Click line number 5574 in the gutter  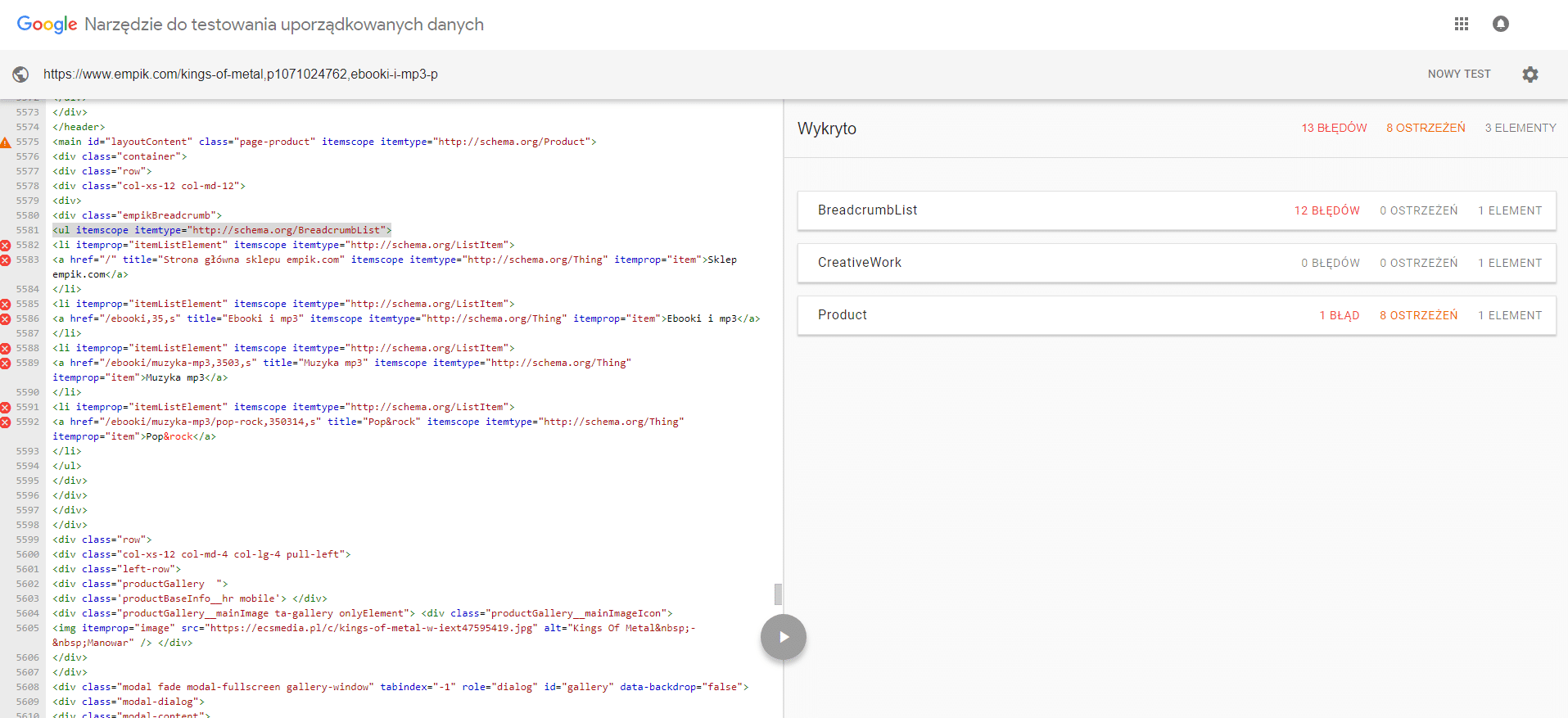pyautogui.click(x=27, y=127)
